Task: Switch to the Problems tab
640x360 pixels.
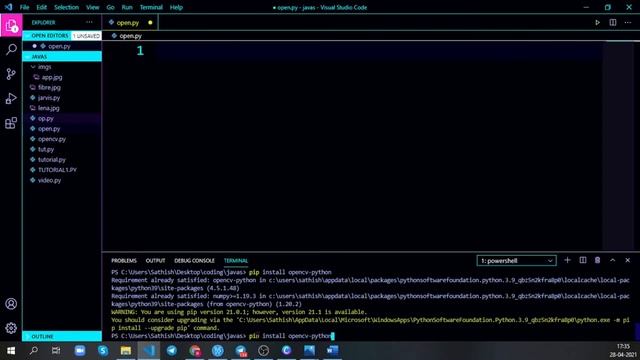Action: pyautogui.click(x=124, y=260)
